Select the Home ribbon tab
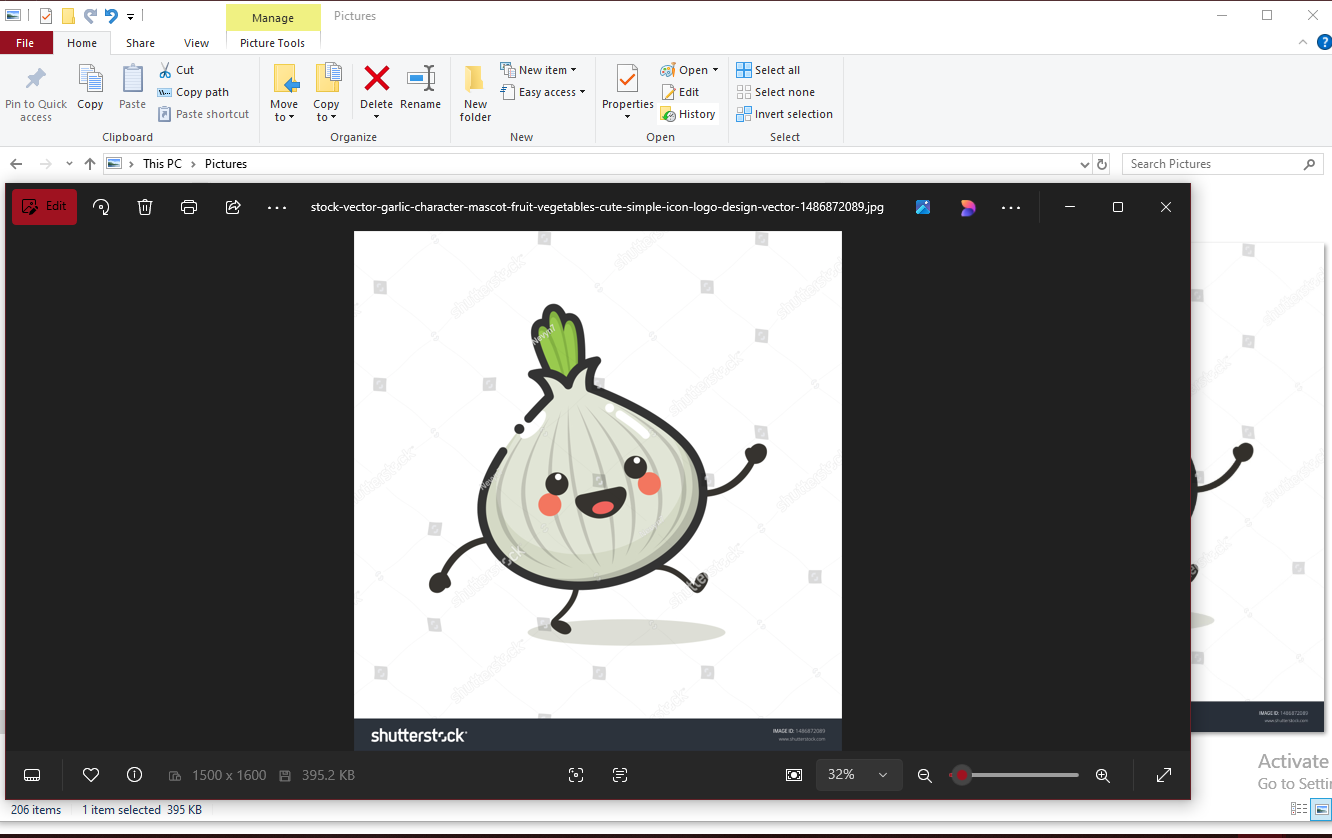1332x838 pixels. point(82,43)
